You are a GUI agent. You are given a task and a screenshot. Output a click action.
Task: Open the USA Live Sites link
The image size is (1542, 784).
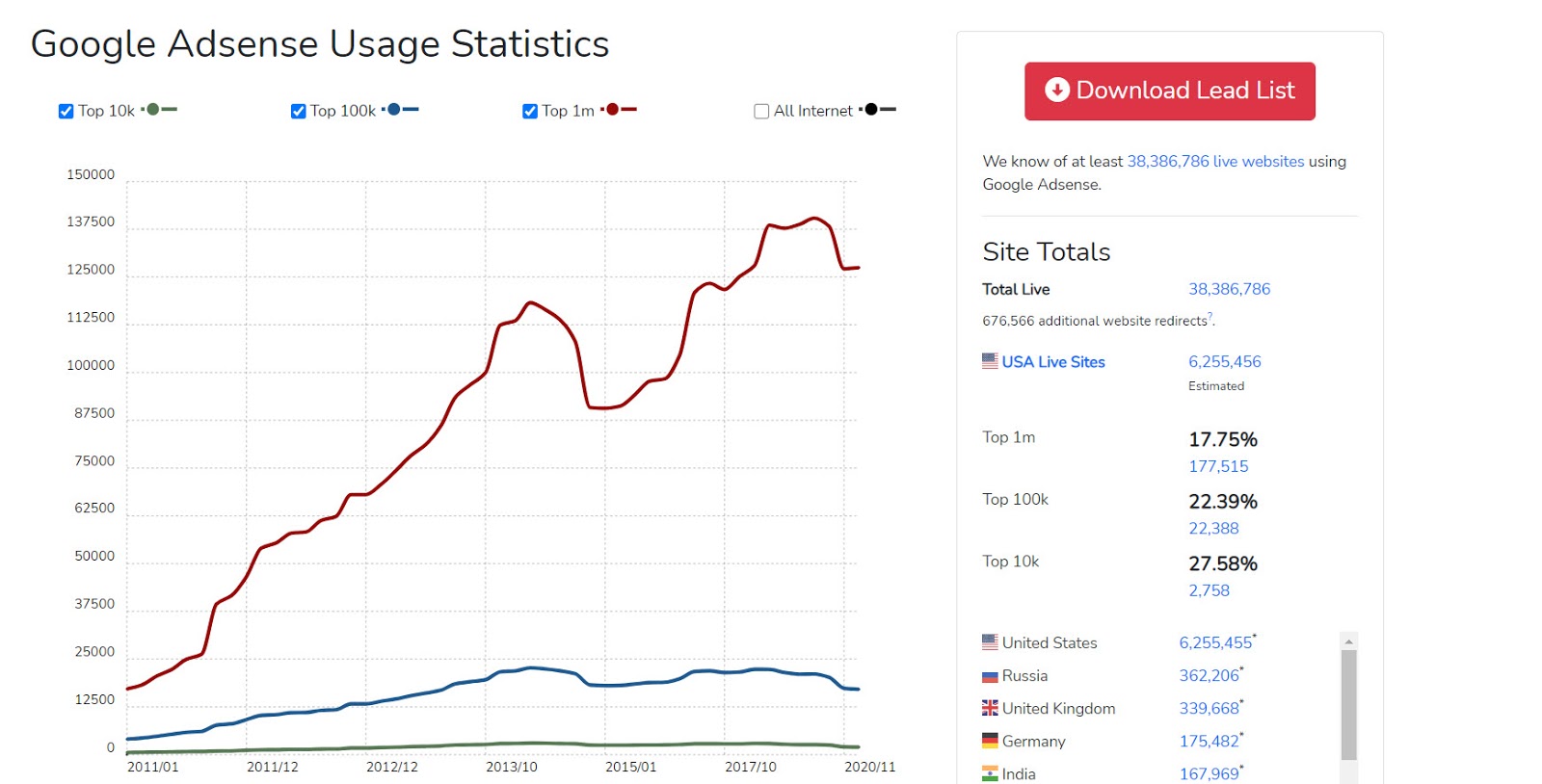pos(1053,362)
